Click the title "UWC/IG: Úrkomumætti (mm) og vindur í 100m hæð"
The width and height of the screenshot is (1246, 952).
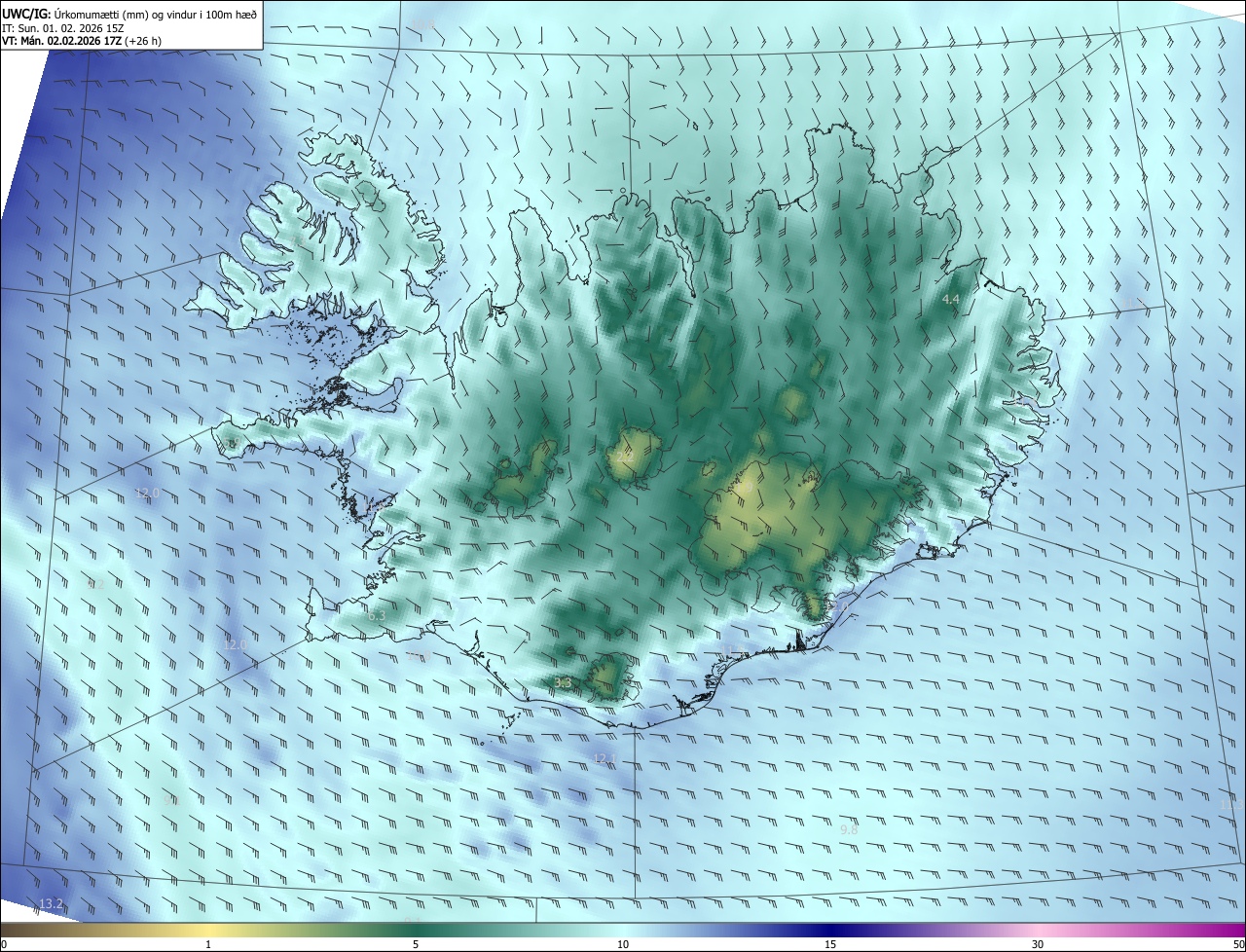point(129,14)
